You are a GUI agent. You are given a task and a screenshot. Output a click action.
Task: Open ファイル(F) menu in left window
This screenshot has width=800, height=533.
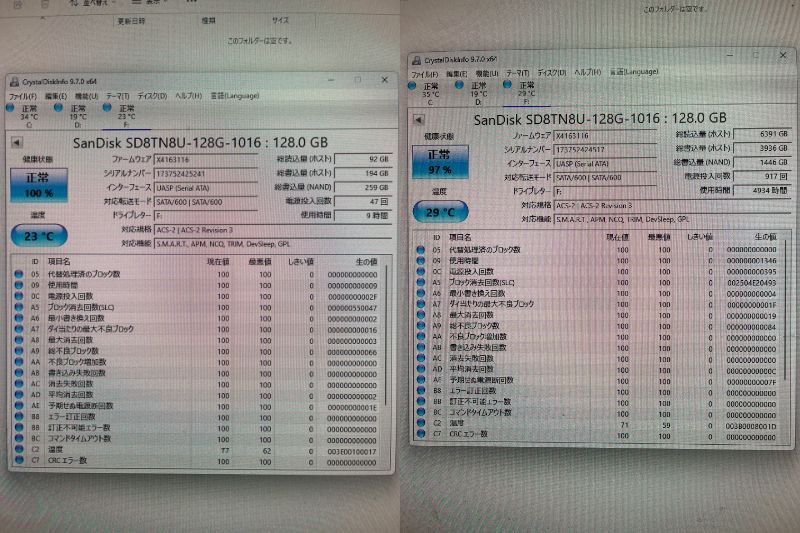[x=23, y=96]
